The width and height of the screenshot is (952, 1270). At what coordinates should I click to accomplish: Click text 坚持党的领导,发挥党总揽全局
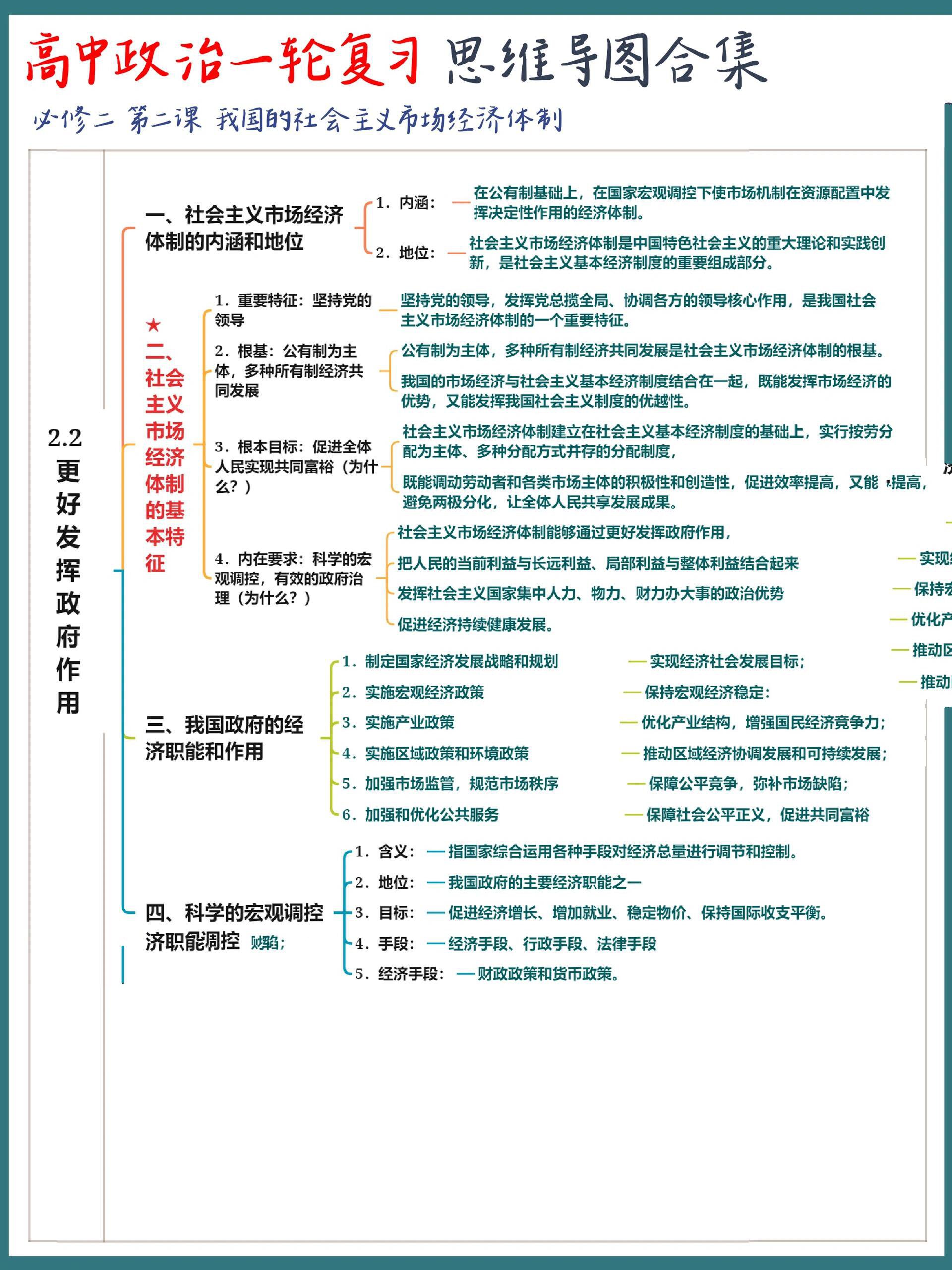pyautogui.click(x=638, y=310)
